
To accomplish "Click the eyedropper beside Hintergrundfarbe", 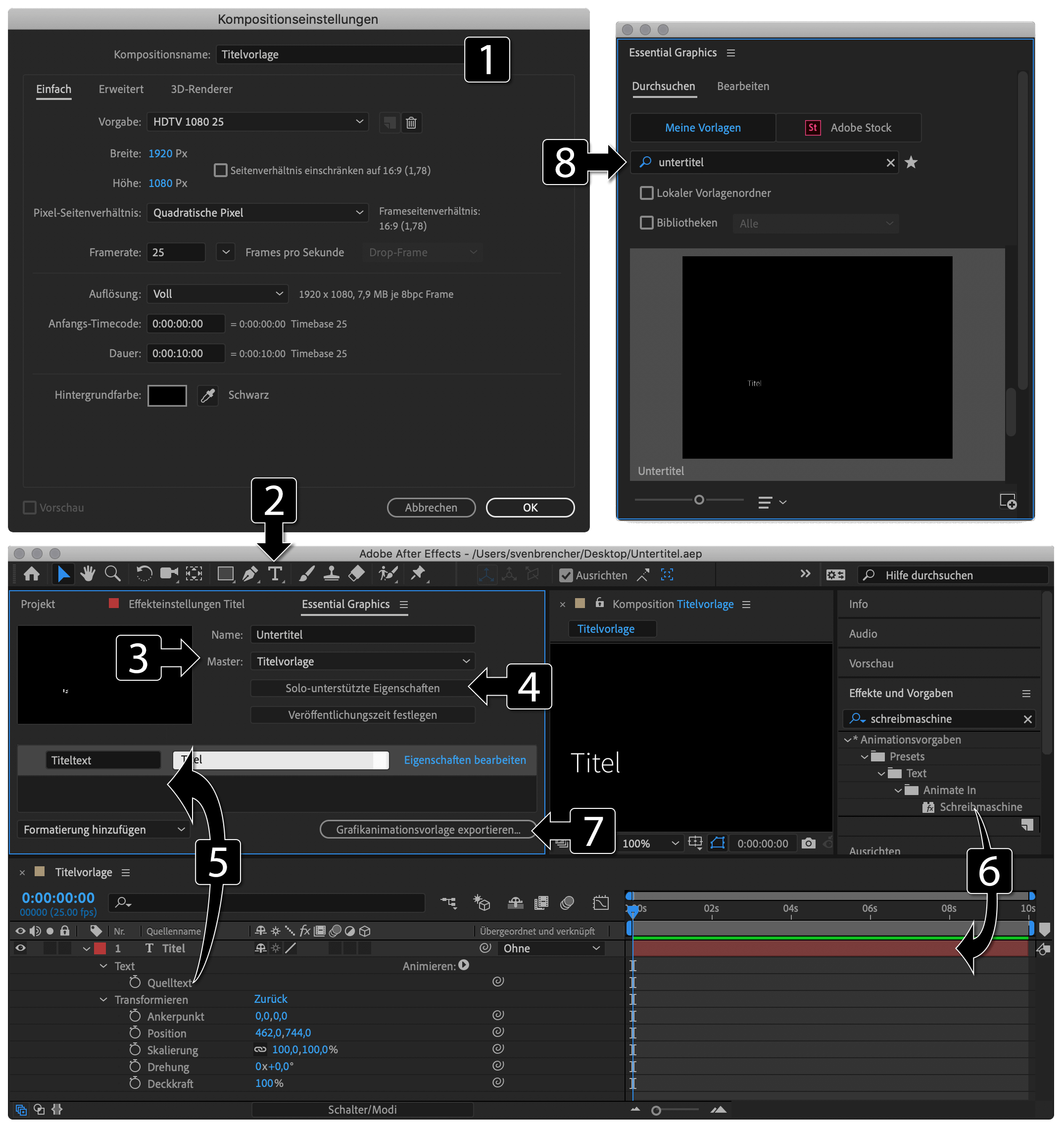I will coord(208,395).
